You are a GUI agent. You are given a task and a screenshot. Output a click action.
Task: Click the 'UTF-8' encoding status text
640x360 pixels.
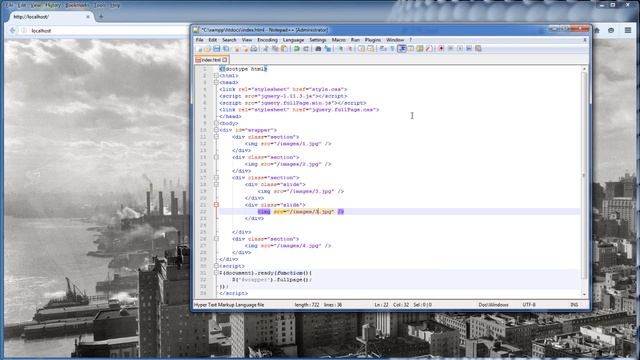click(x=529, y=305)
